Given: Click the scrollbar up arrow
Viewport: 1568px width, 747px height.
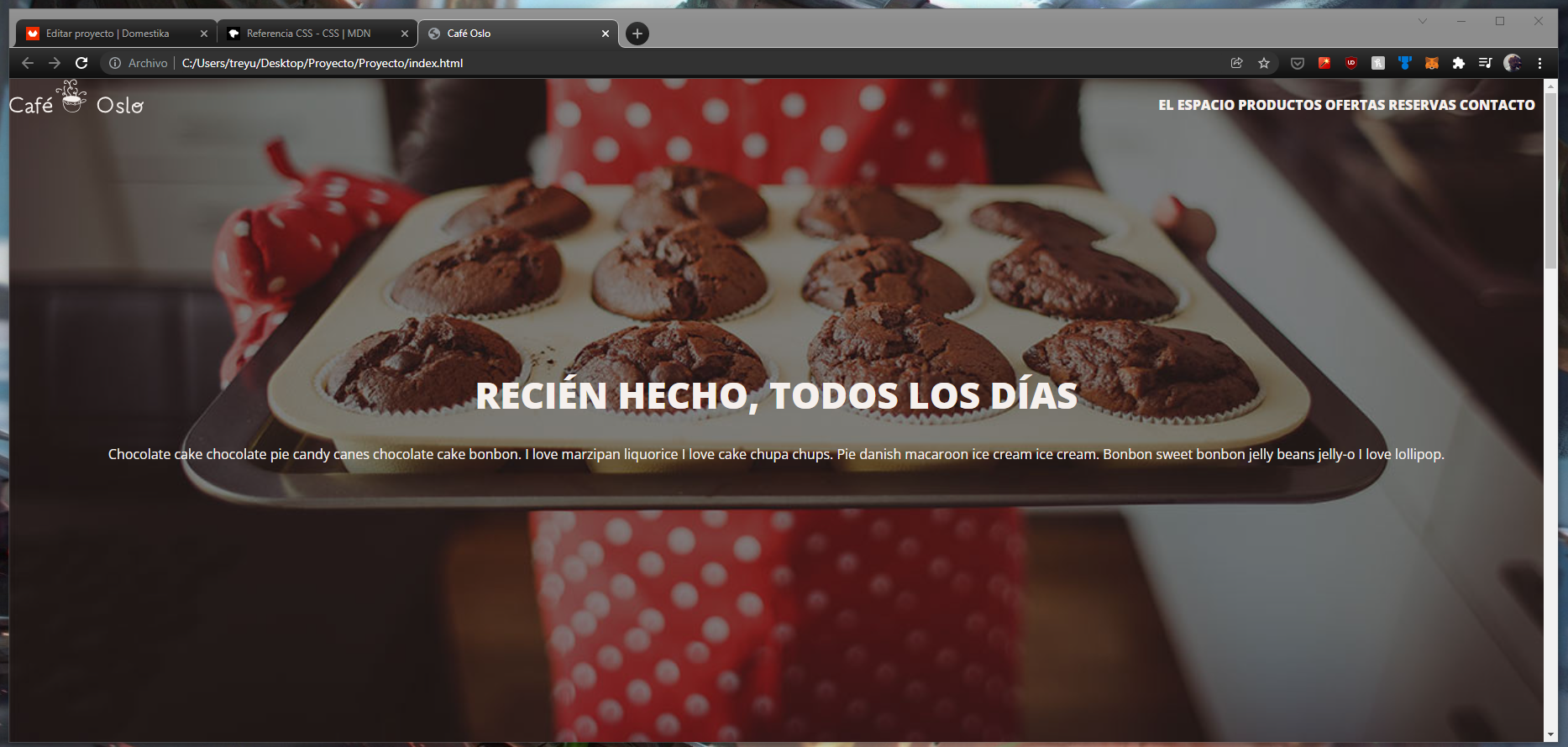Looking at the screenshot, I should tap(1550, 86).
